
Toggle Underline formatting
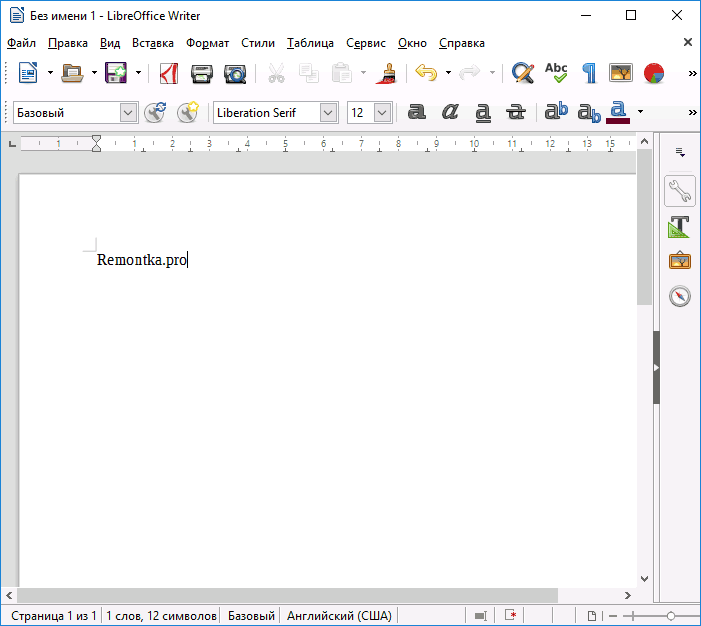click(483, 113)
